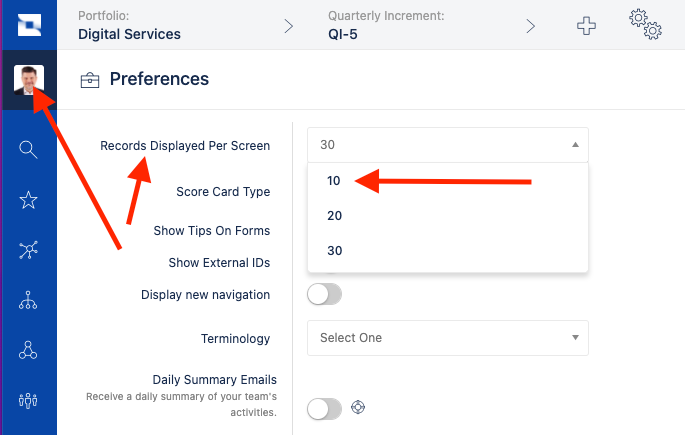Open the settings gears icon

[x=645, y=24]
